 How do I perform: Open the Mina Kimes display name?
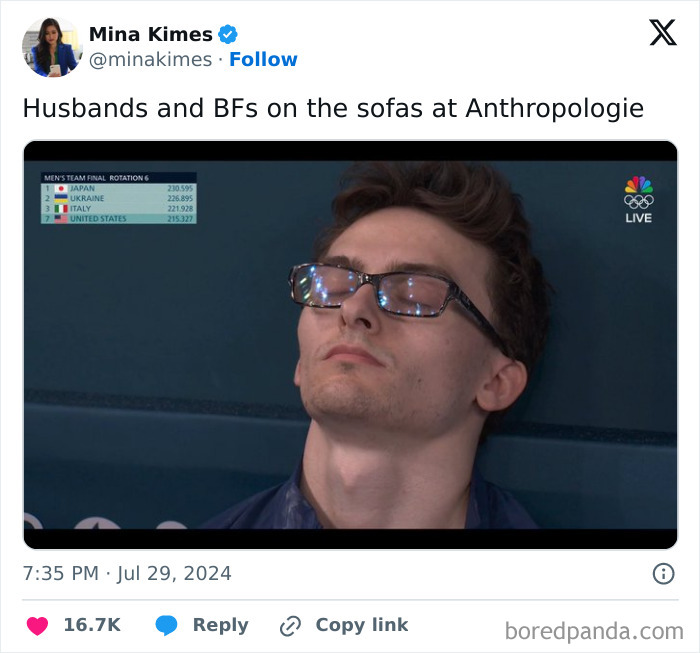pyautogui.click(x=150, y=34)
